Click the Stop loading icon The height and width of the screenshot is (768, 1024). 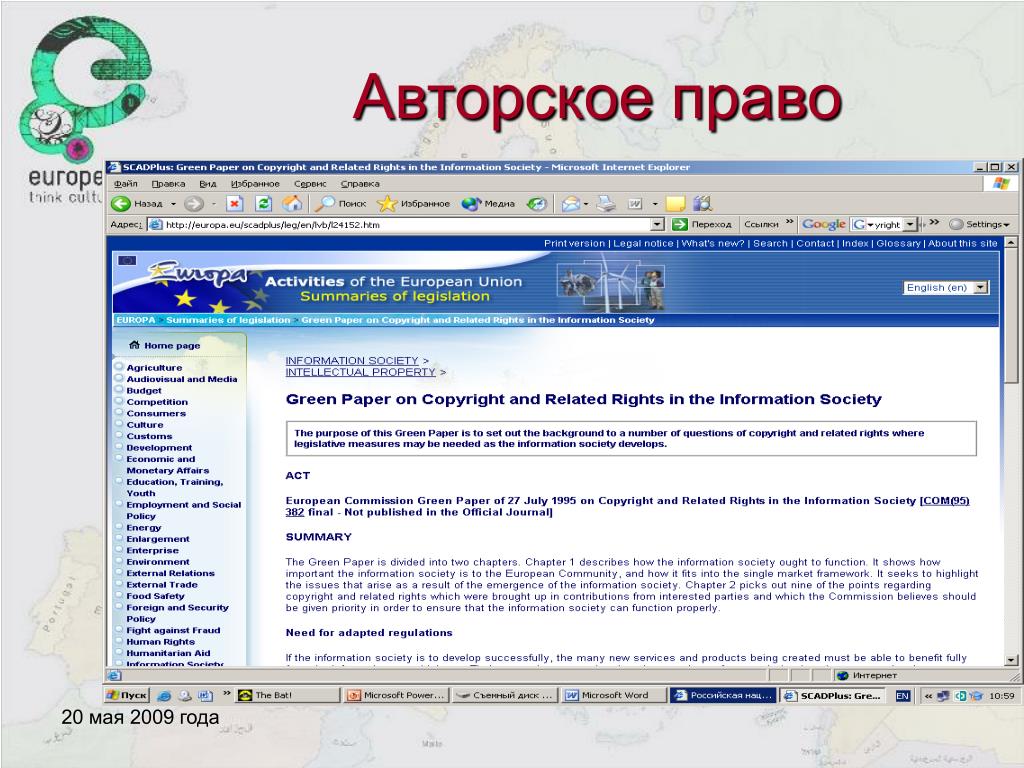[234, 204]
